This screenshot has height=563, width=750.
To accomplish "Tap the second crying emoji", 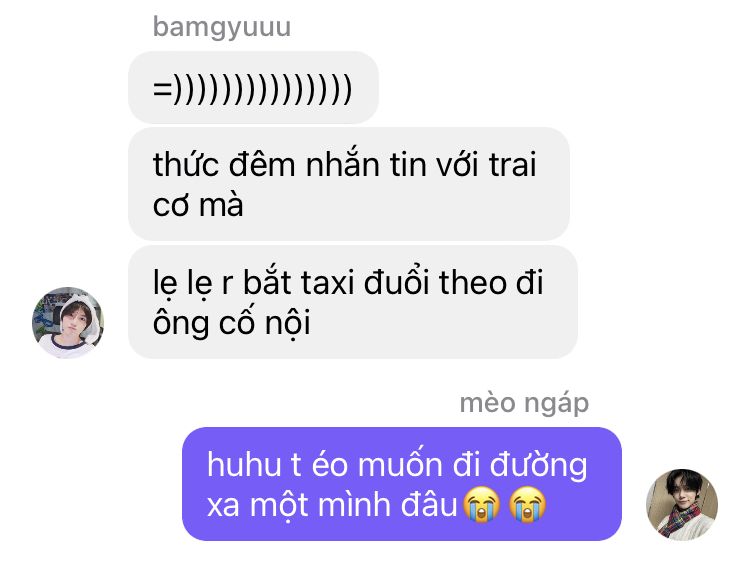I will [x=528, y=505].
